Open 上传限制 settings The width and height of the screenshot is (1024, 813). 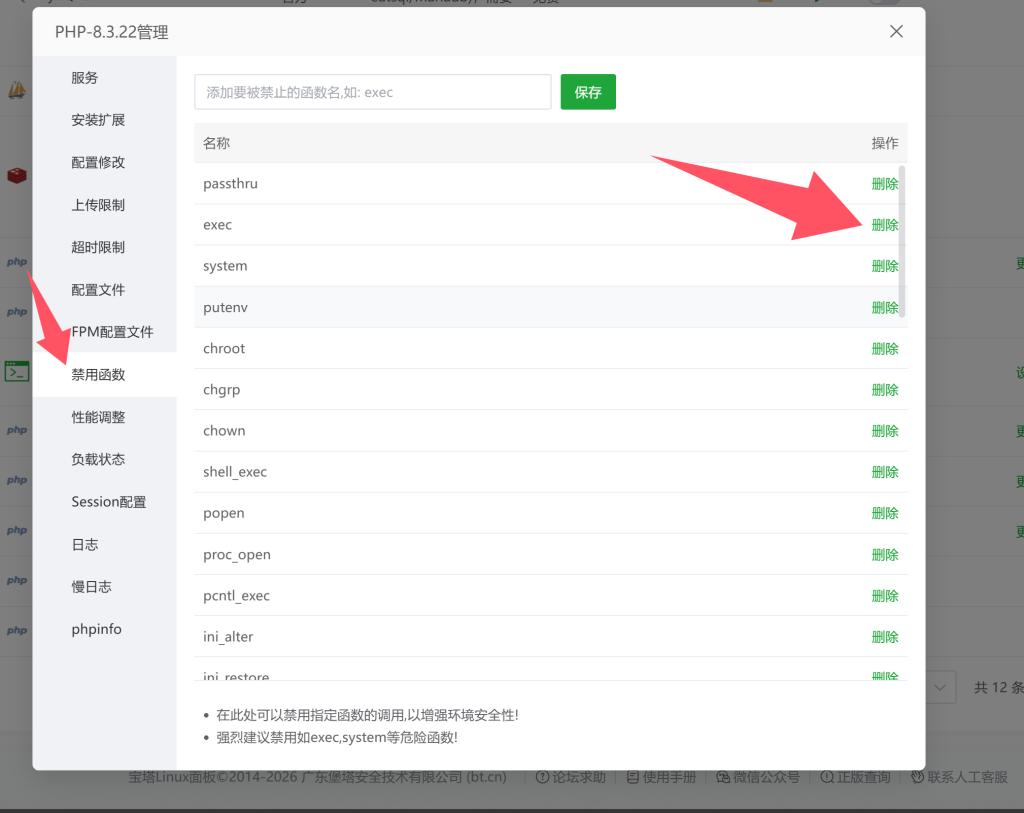[x=98, y=205]
